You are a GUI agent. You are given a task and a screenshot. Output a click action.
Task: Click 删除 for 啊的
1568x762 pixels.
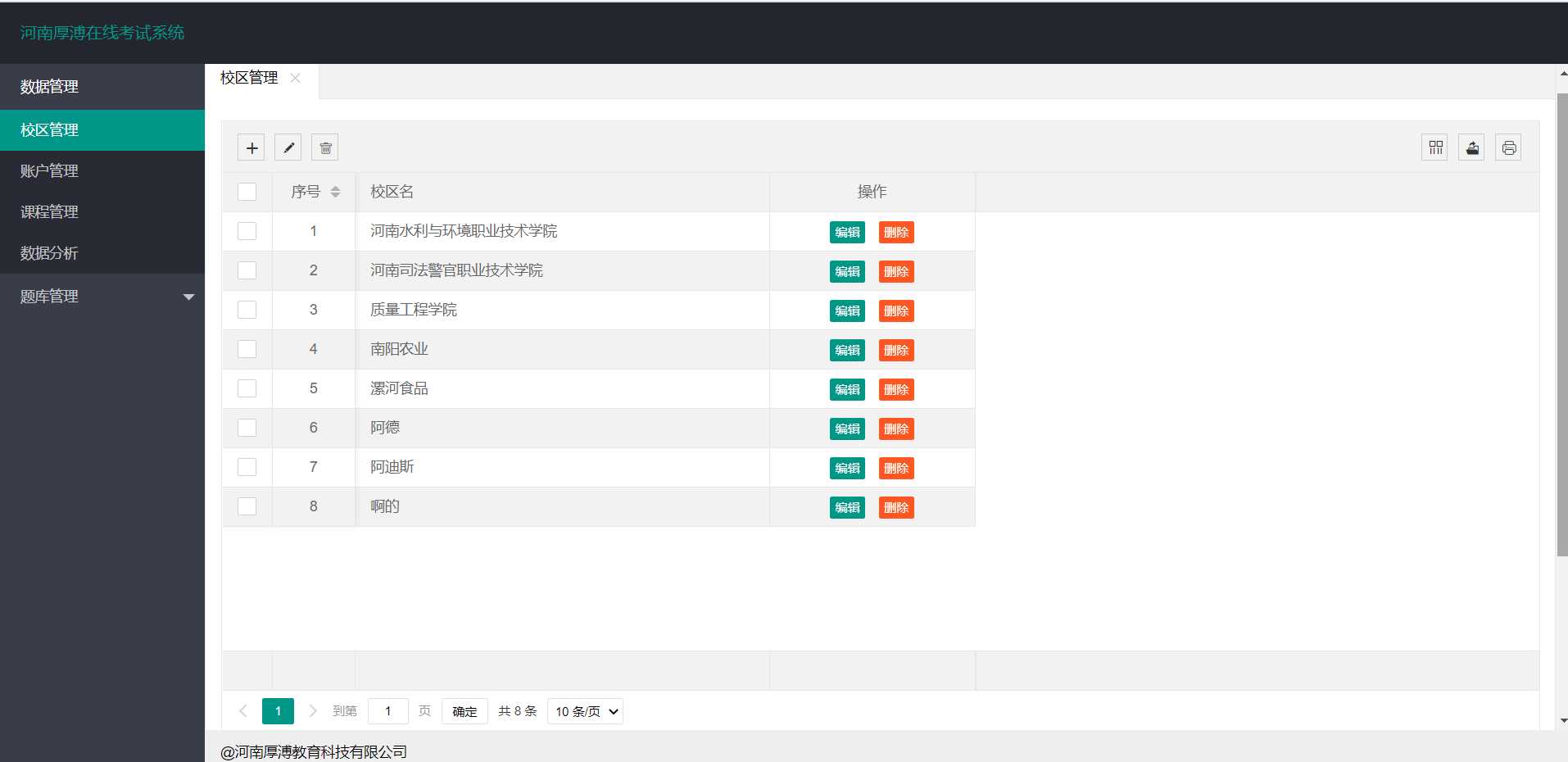point(896,507)
